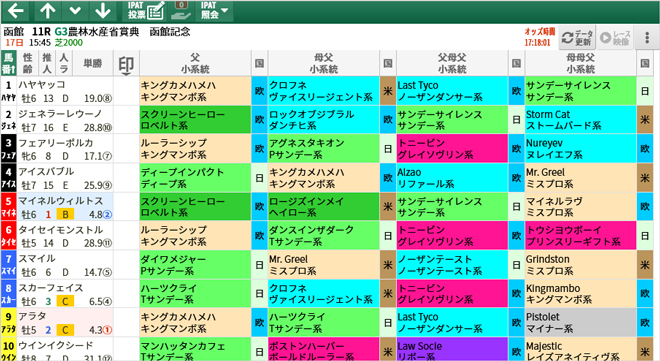Sort by 単勝 odds column header
Screen dimensions: 660x361
[92, 64]
